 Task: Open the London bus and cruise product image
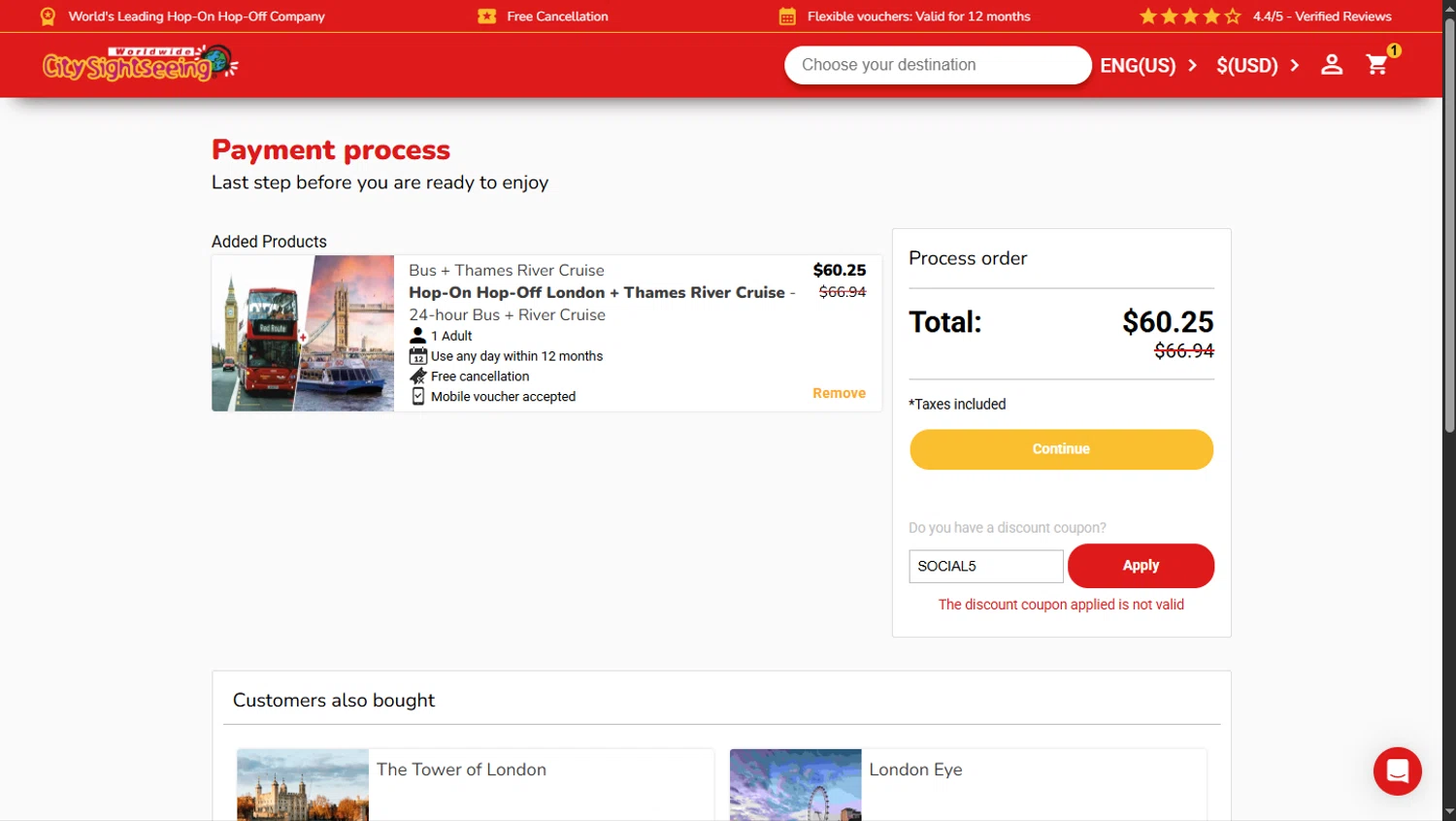[303, 333]
